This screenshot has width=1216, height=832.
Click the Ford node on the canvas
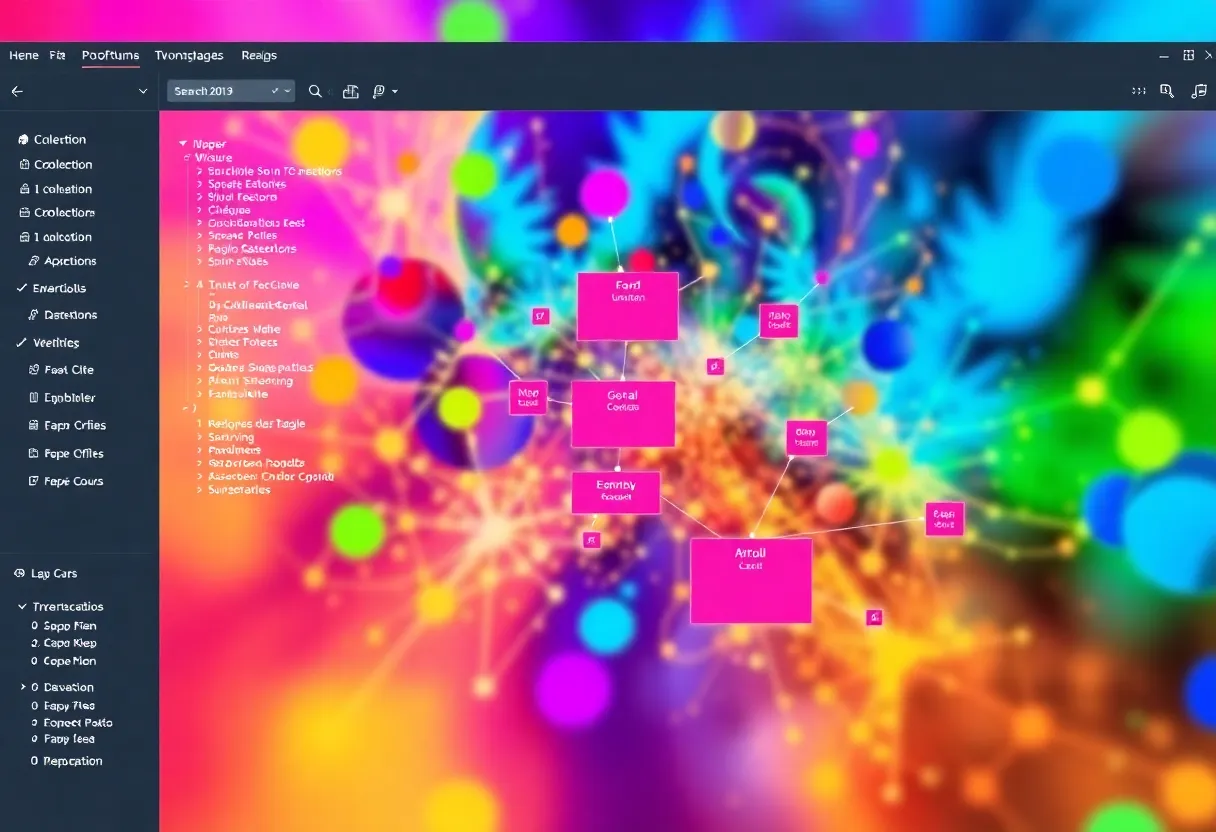tap(627, 305)
